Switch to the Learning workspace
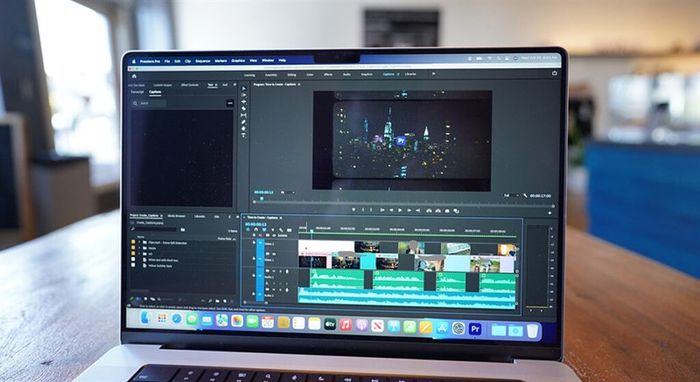The width and height of the screenshot is (700, 382). [x=249, y=75]
